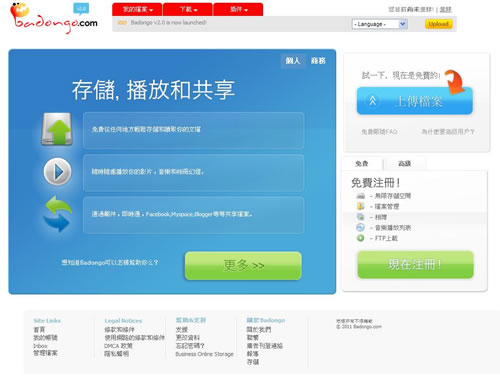Click the Badongo v2.0 is now launched link
The image size is (500, 380).
pyautogui.click(x=168, y=22)
